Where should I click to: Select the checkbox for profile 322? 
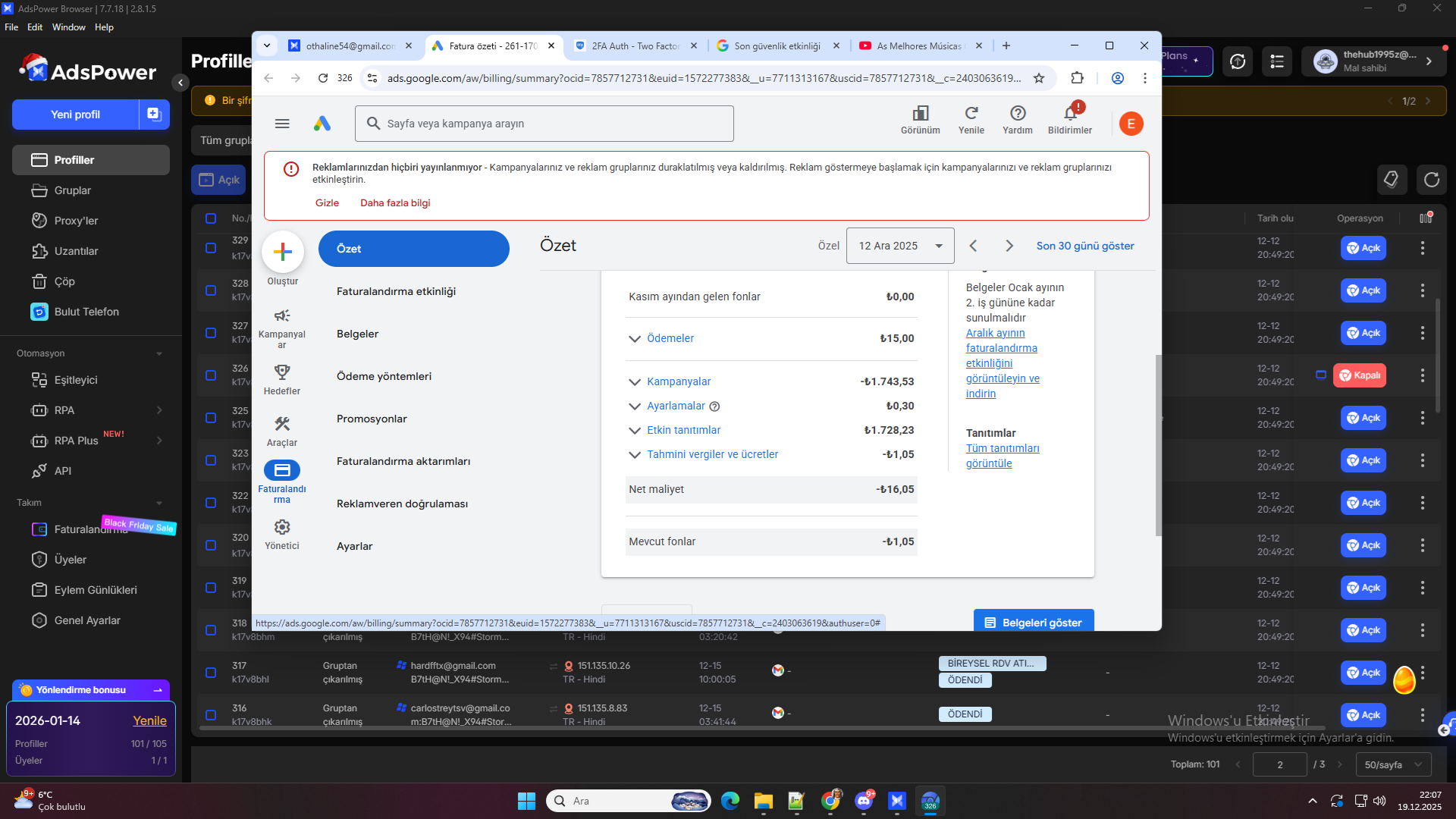pos(211,503)
